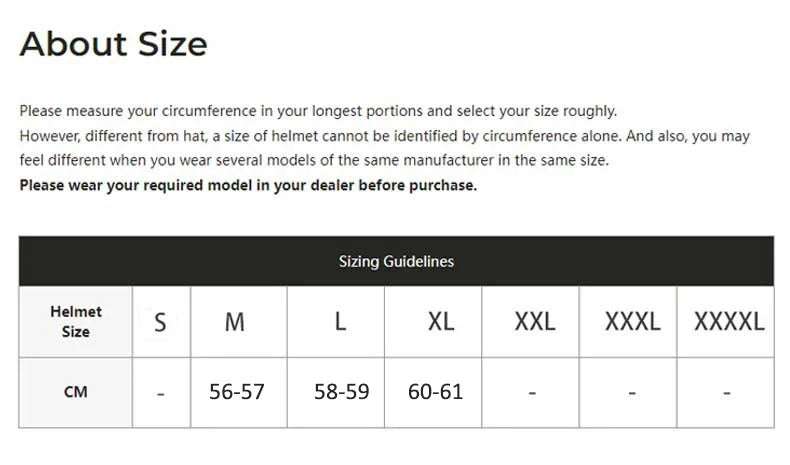The image size is (790, 465).
Task: Select the 58-59 measurement cell
Action: (x=341, y=391)
